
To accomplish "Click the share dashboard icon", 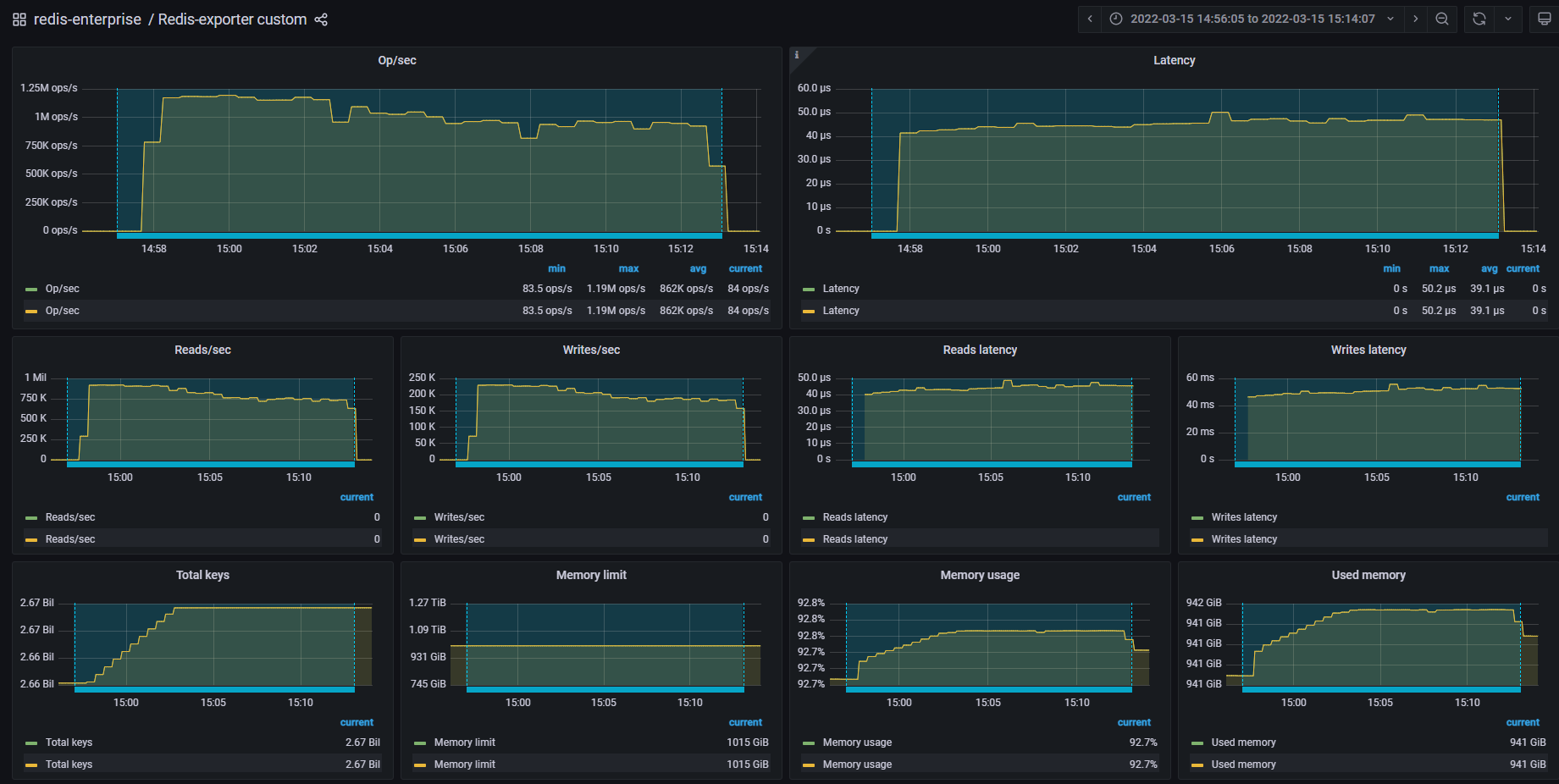I will click(x=321, y=19).
